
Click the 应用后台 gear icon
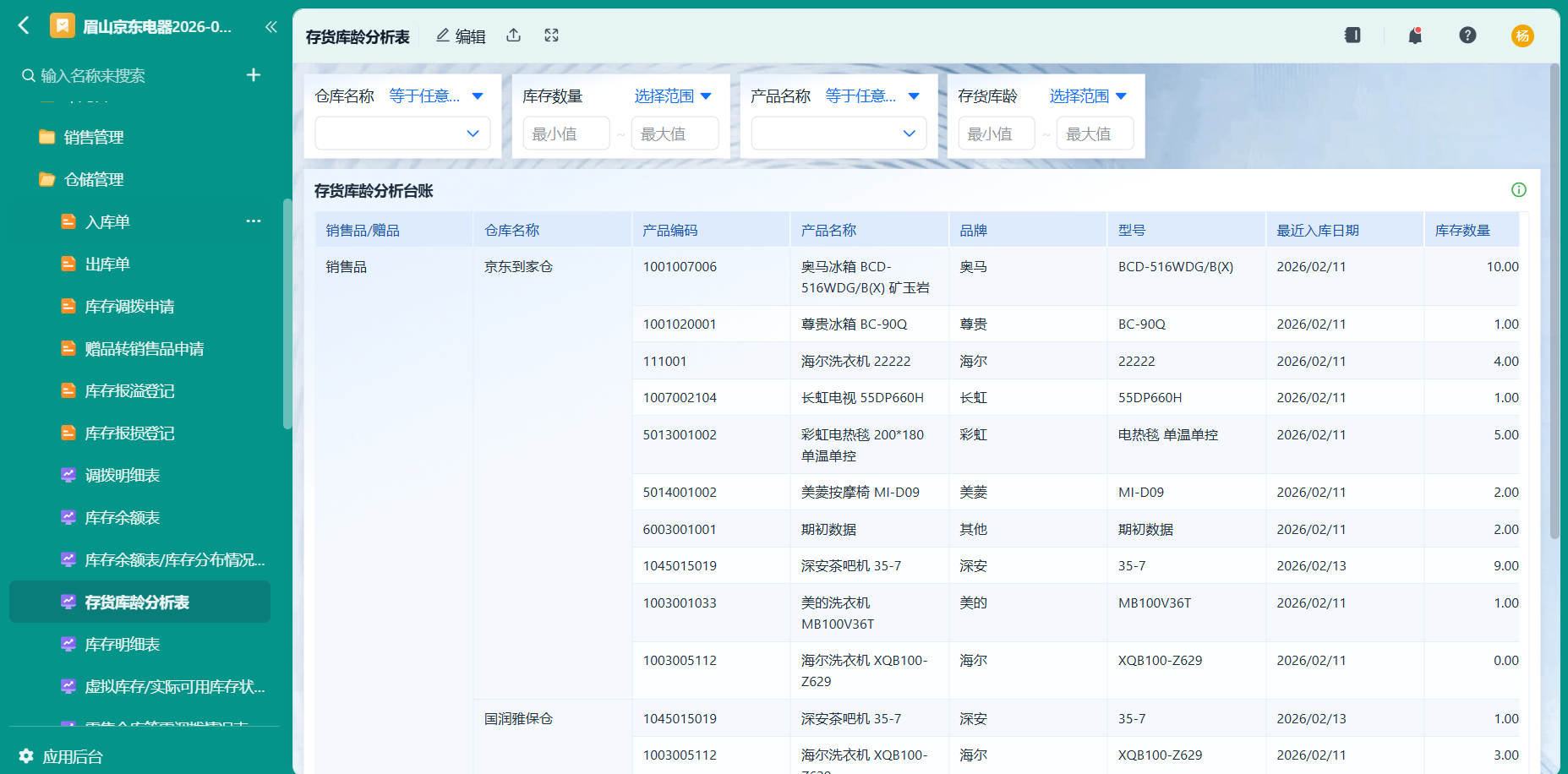point(26,756)
